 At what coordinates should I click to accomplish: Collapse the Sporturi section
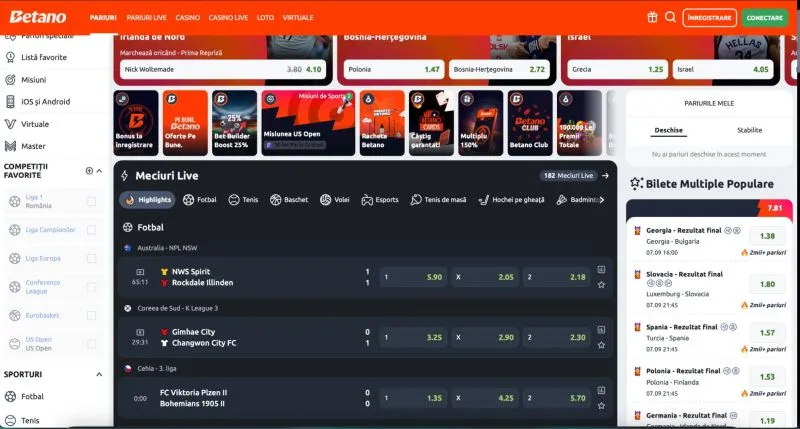99,374
